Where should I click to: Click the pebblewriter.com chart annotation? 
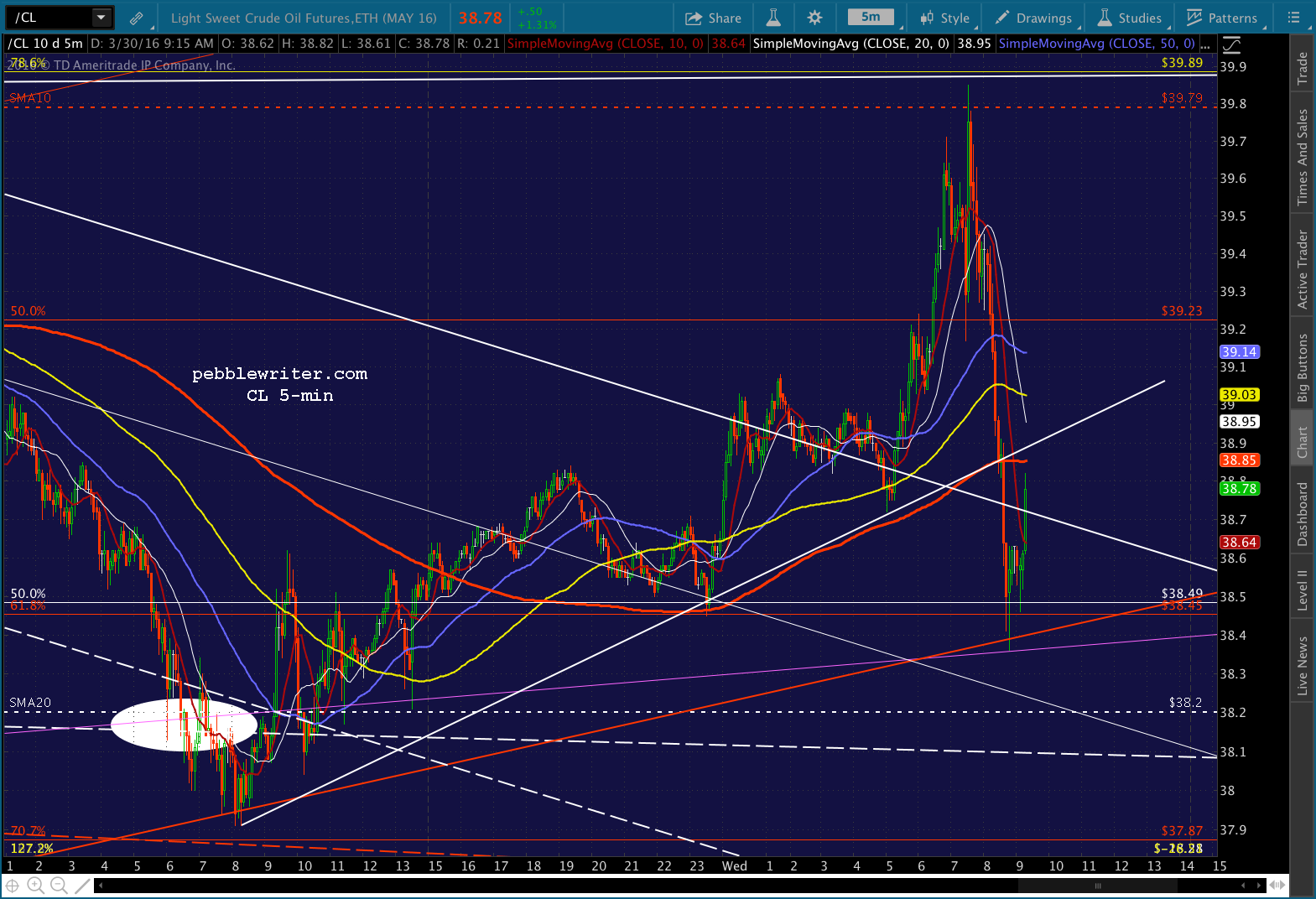(x=279, y=374)
